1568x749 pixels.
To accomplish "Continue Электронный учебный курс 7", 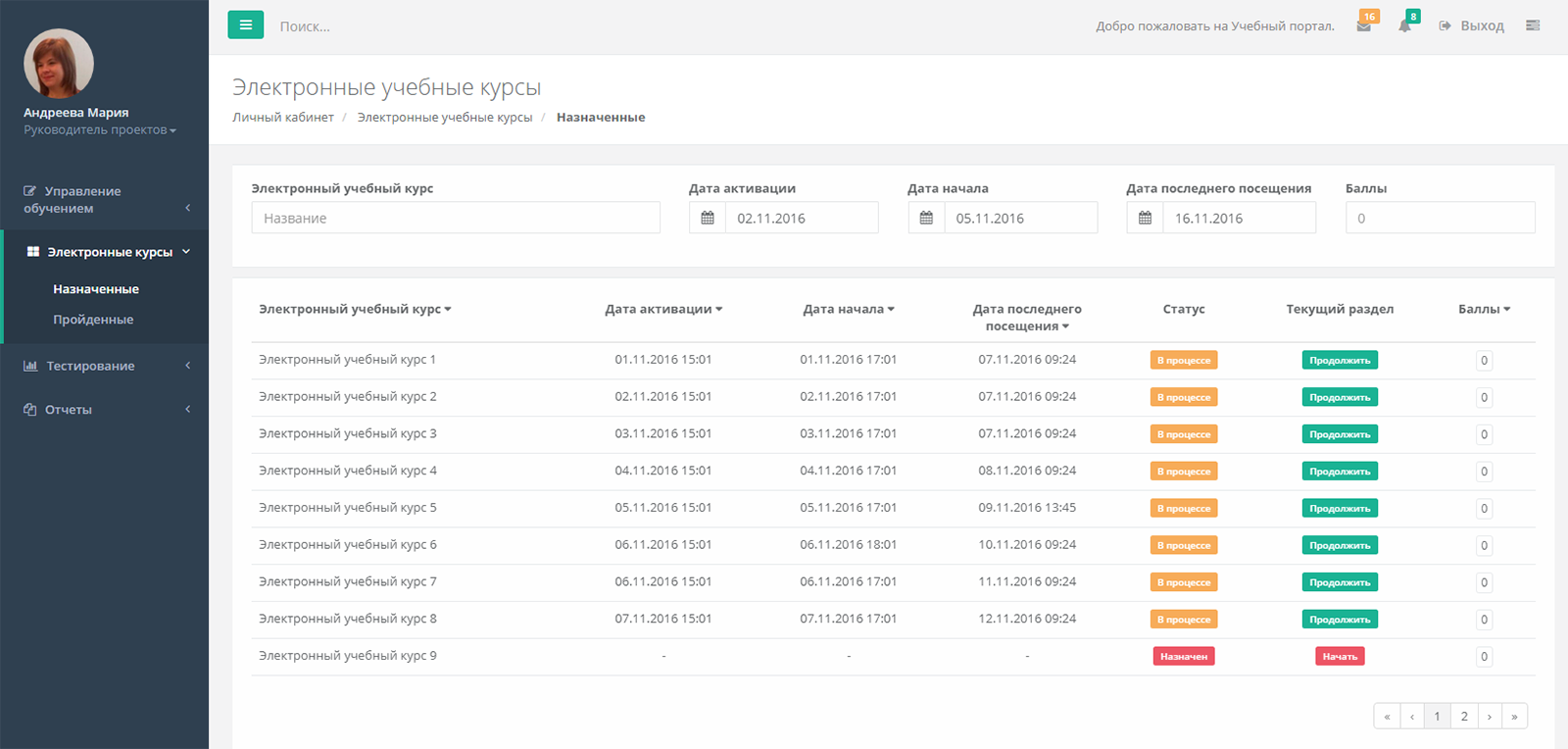I will (x=1340, y=582).
